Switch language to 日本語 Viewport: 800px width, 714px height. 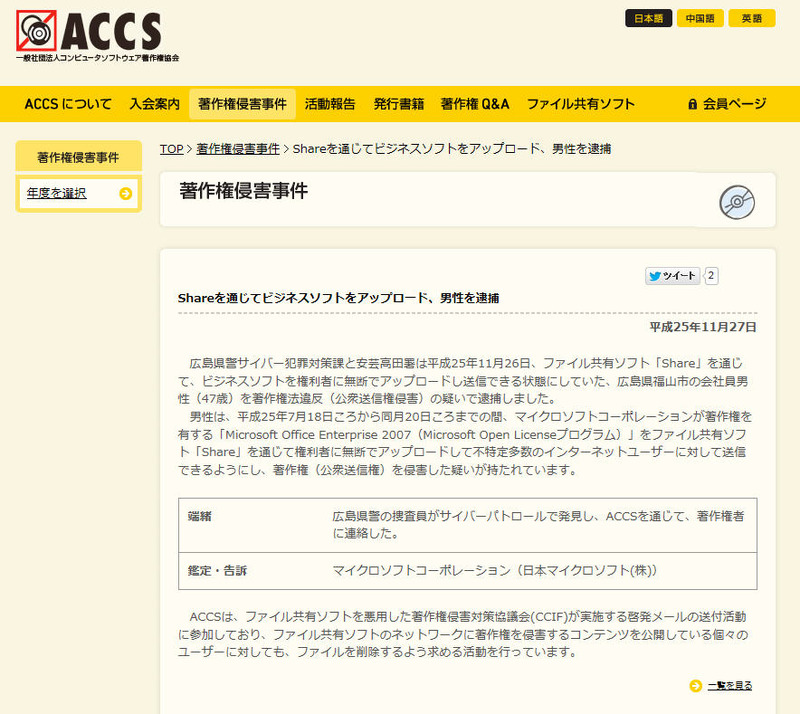(x=648, y=18)
